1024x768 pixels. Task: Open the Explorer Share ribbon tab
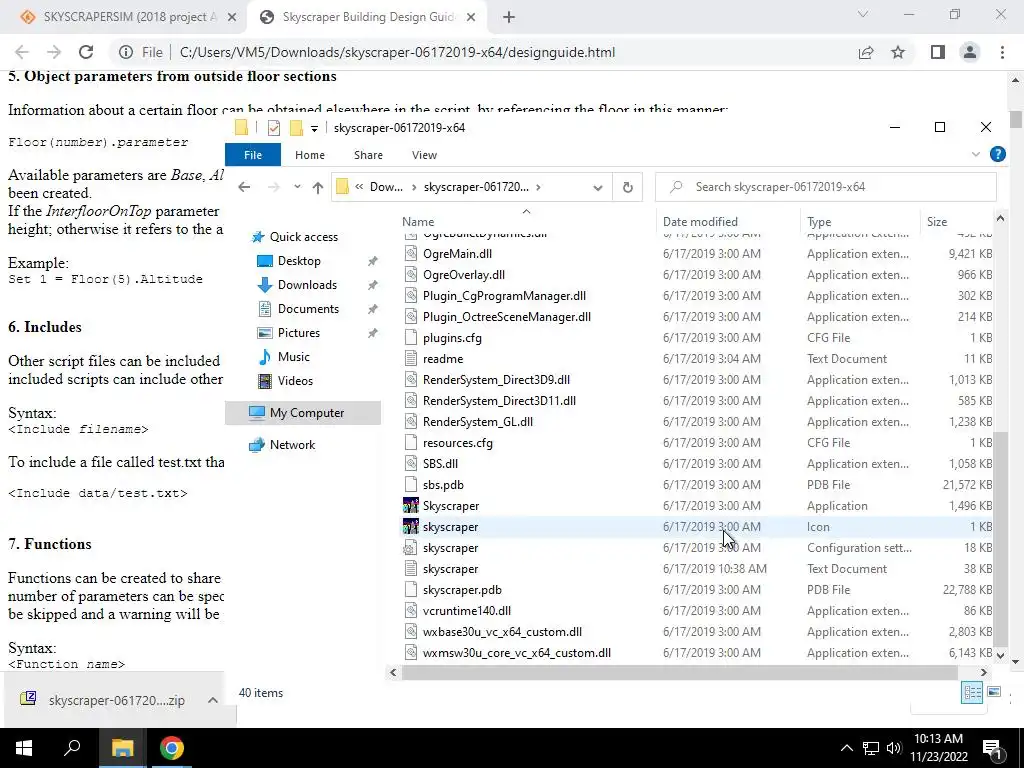(x=368, y=155)
